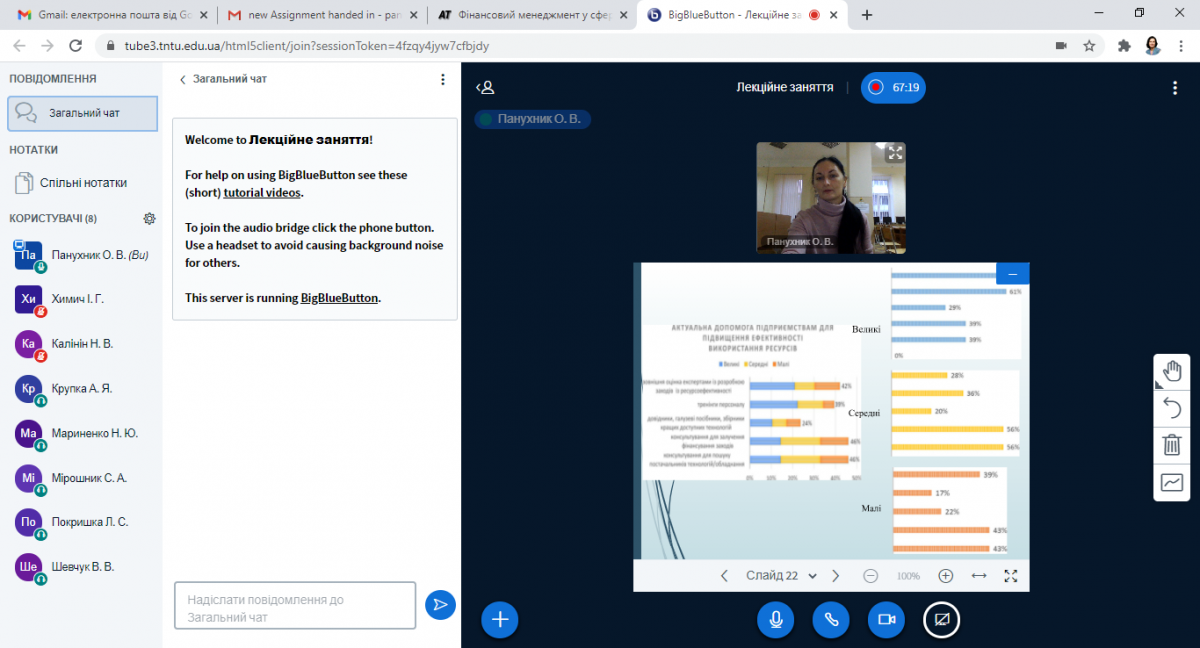Select the hand pan tool in whiteboard toolbar

[1171, 371]
